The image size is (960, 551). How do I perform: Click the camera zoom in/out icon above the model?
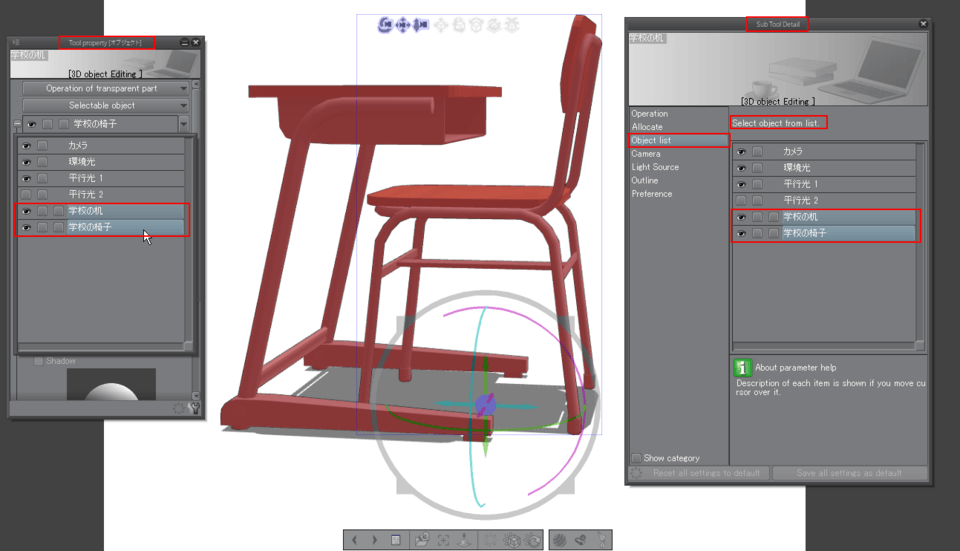click(421, 25)
